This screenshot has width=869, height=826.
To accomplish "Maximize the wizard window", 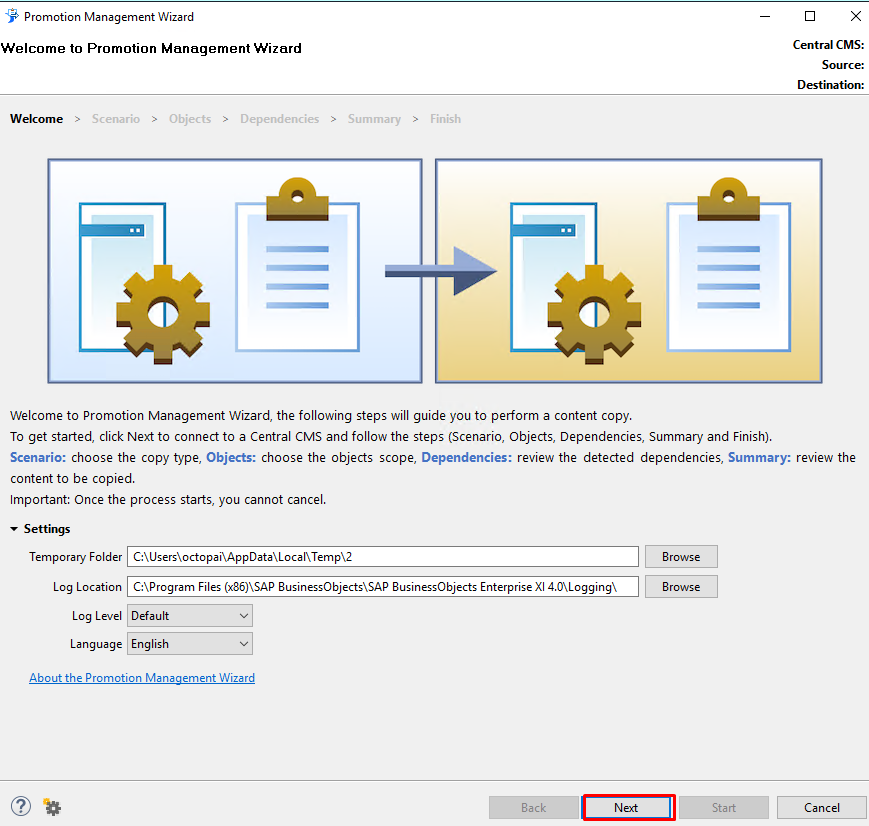I will [810, 16].
